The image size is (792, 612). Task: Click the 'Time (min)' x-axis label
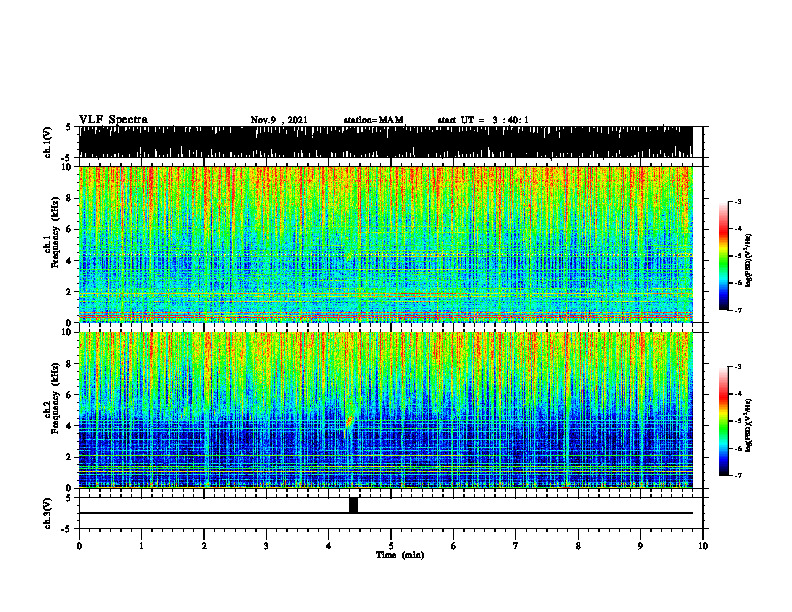click(x=400, y=555)
